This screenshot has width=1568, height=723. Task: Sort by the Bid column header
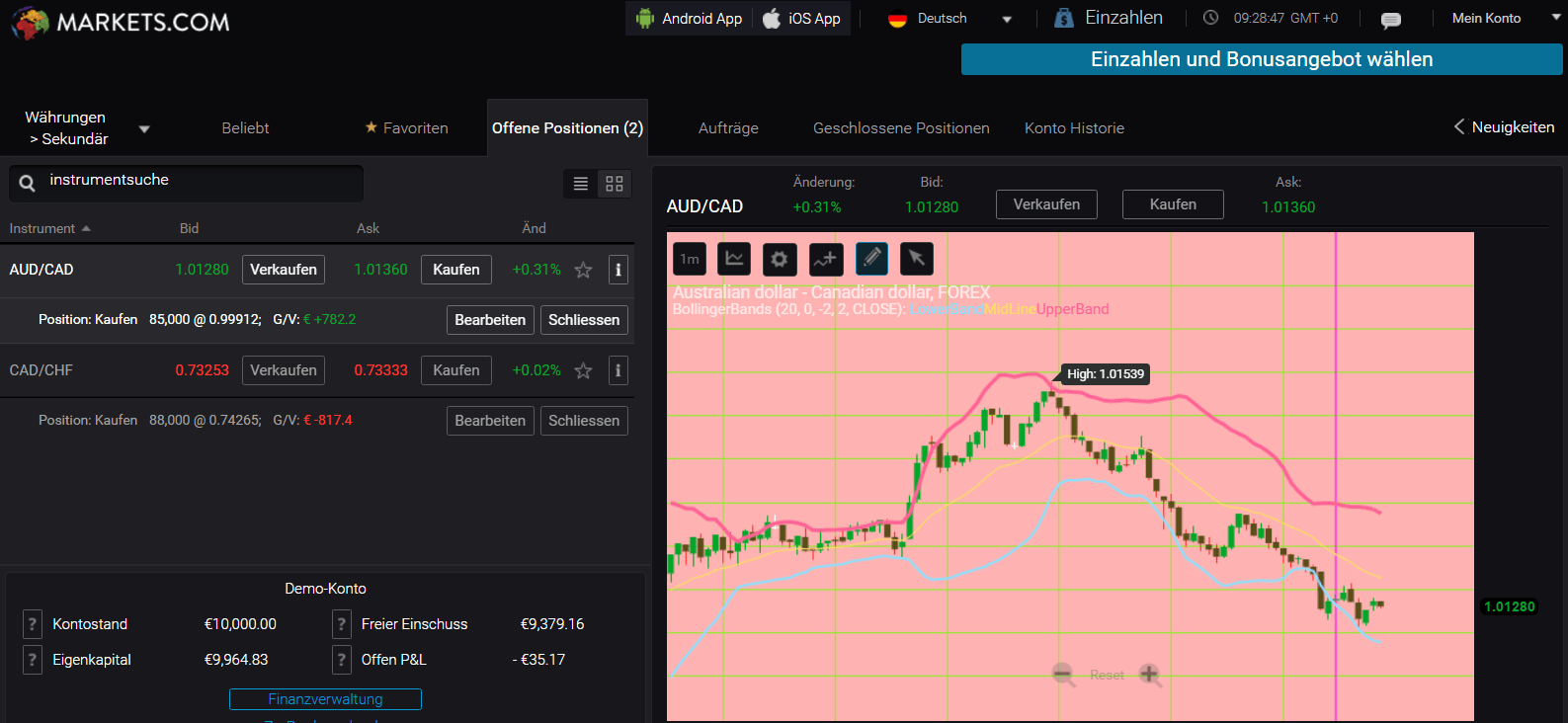click(190, 228)
